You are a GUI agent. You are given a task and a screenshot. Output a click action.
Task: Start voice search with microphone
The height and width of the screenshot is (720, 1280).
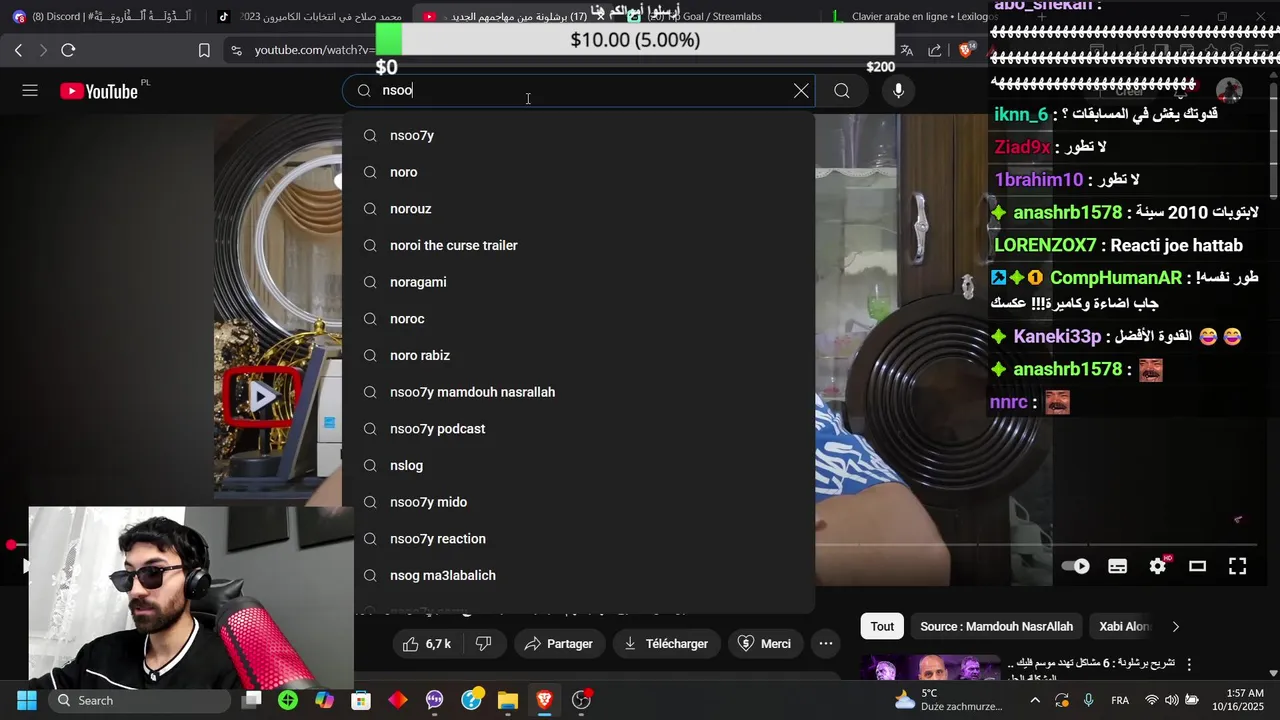(898, 91)
